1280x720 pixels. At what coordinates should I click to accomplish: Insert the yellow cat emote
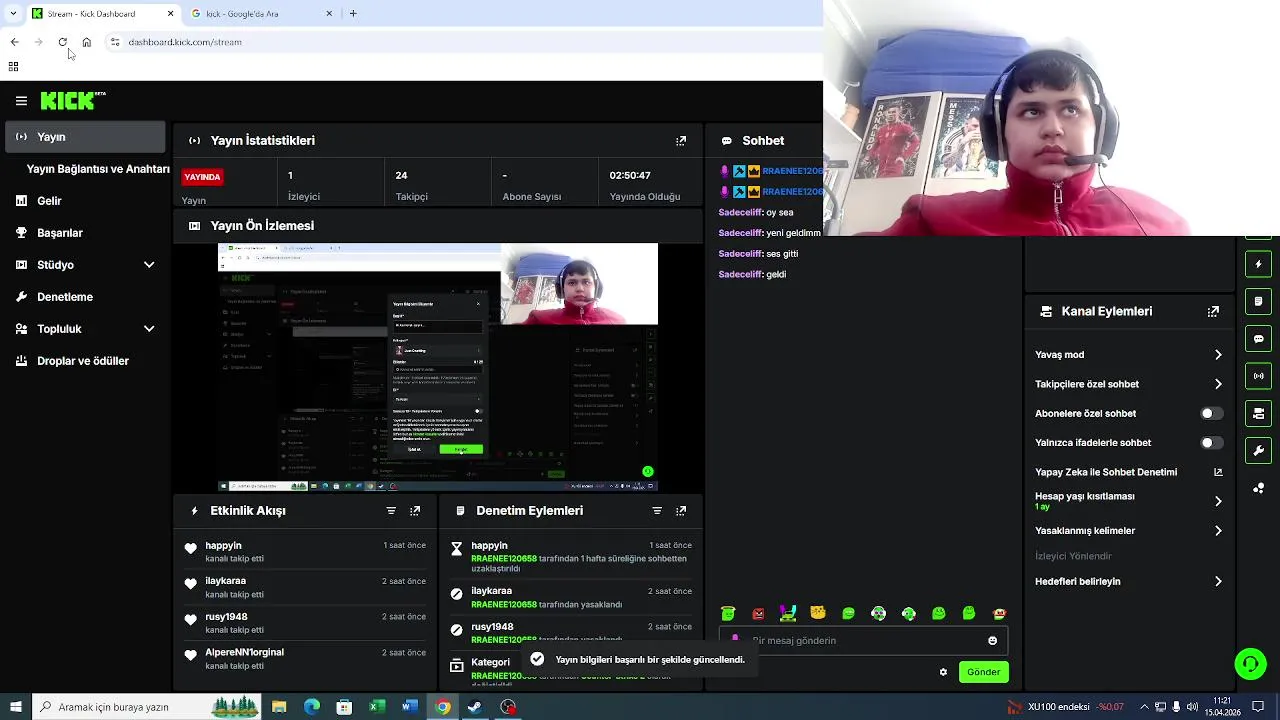[818, 613]
